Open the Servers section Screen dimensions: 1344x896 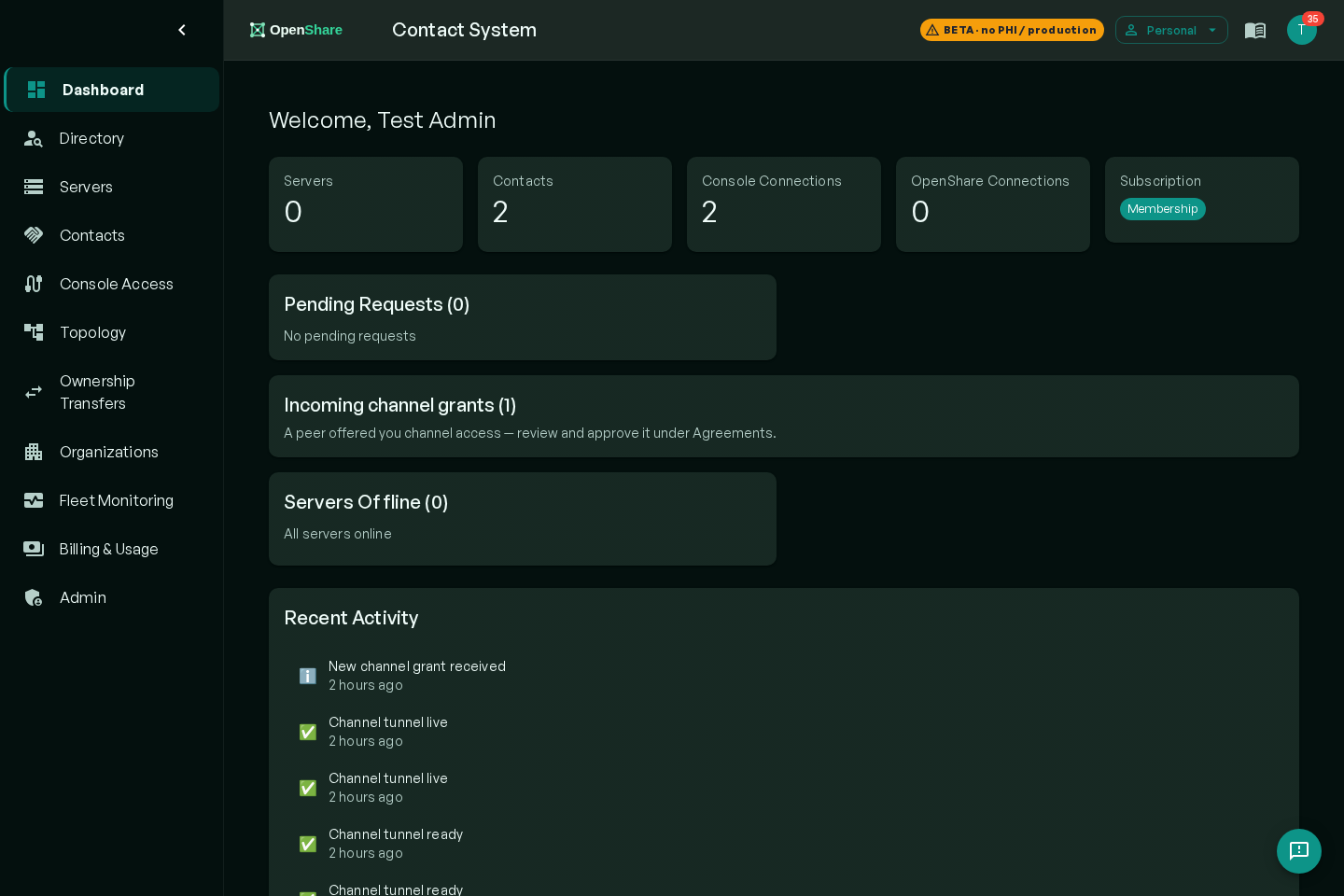(x=112, y=187)
